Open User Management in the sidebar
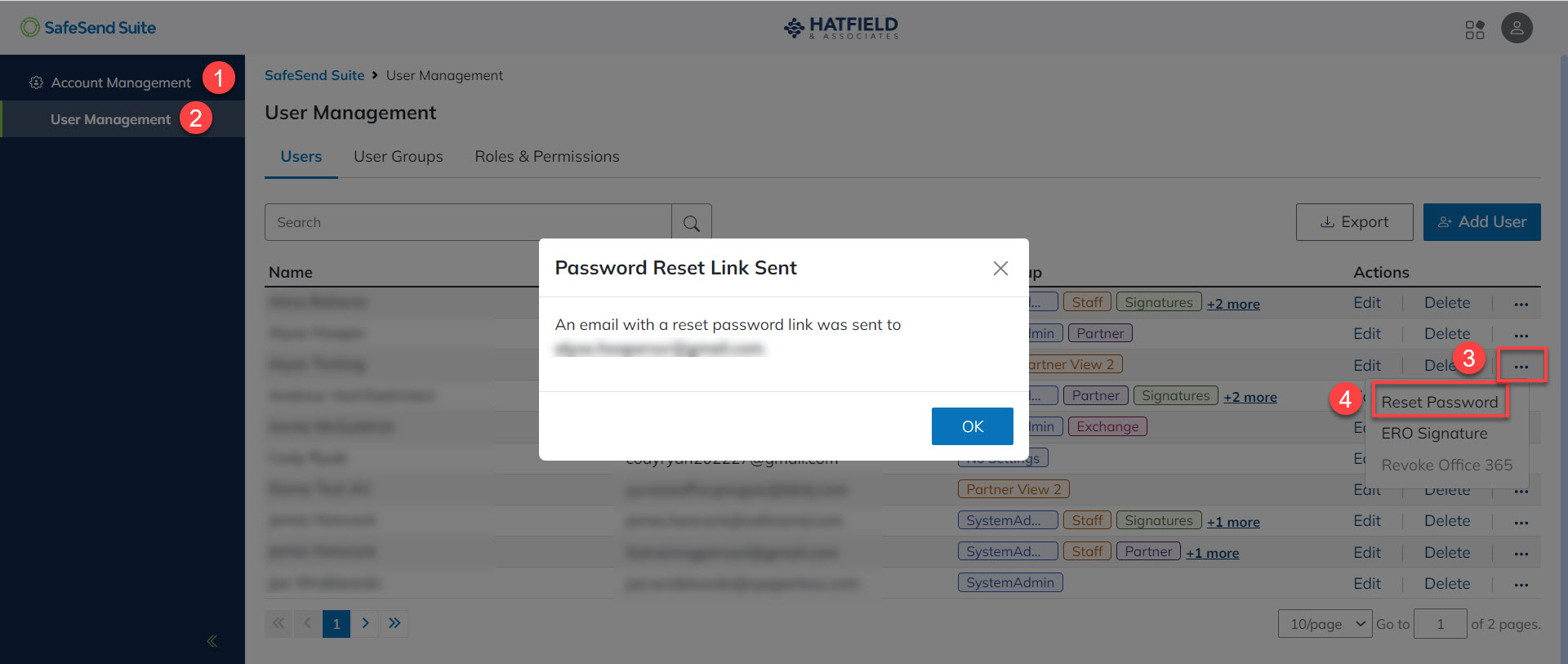This screenshot has width=1568, height=664. tap(110, 118)
